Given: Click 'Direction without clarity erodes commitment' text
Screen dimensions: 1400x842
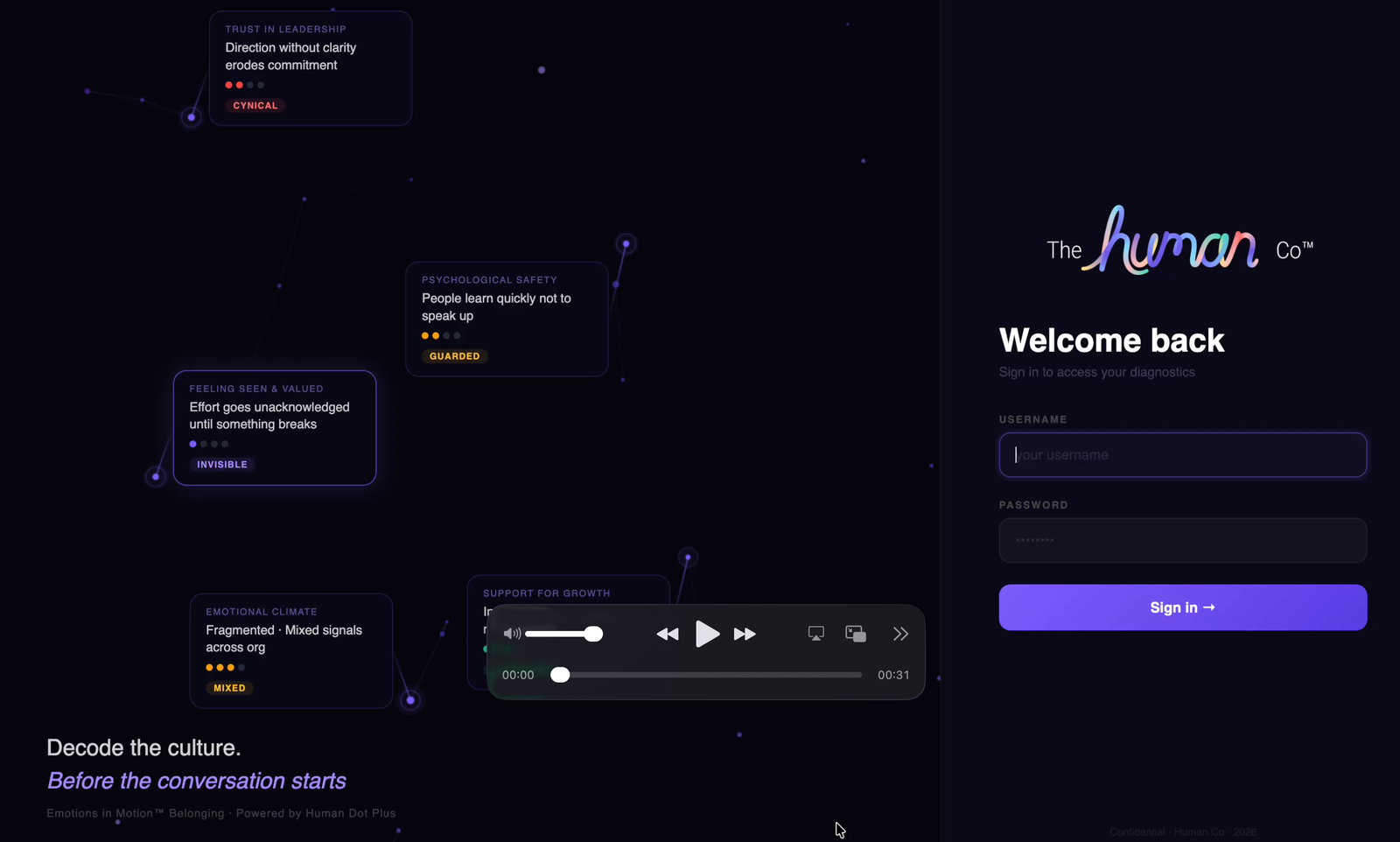Looking at the screenshot, I should [x=290, y=56].
